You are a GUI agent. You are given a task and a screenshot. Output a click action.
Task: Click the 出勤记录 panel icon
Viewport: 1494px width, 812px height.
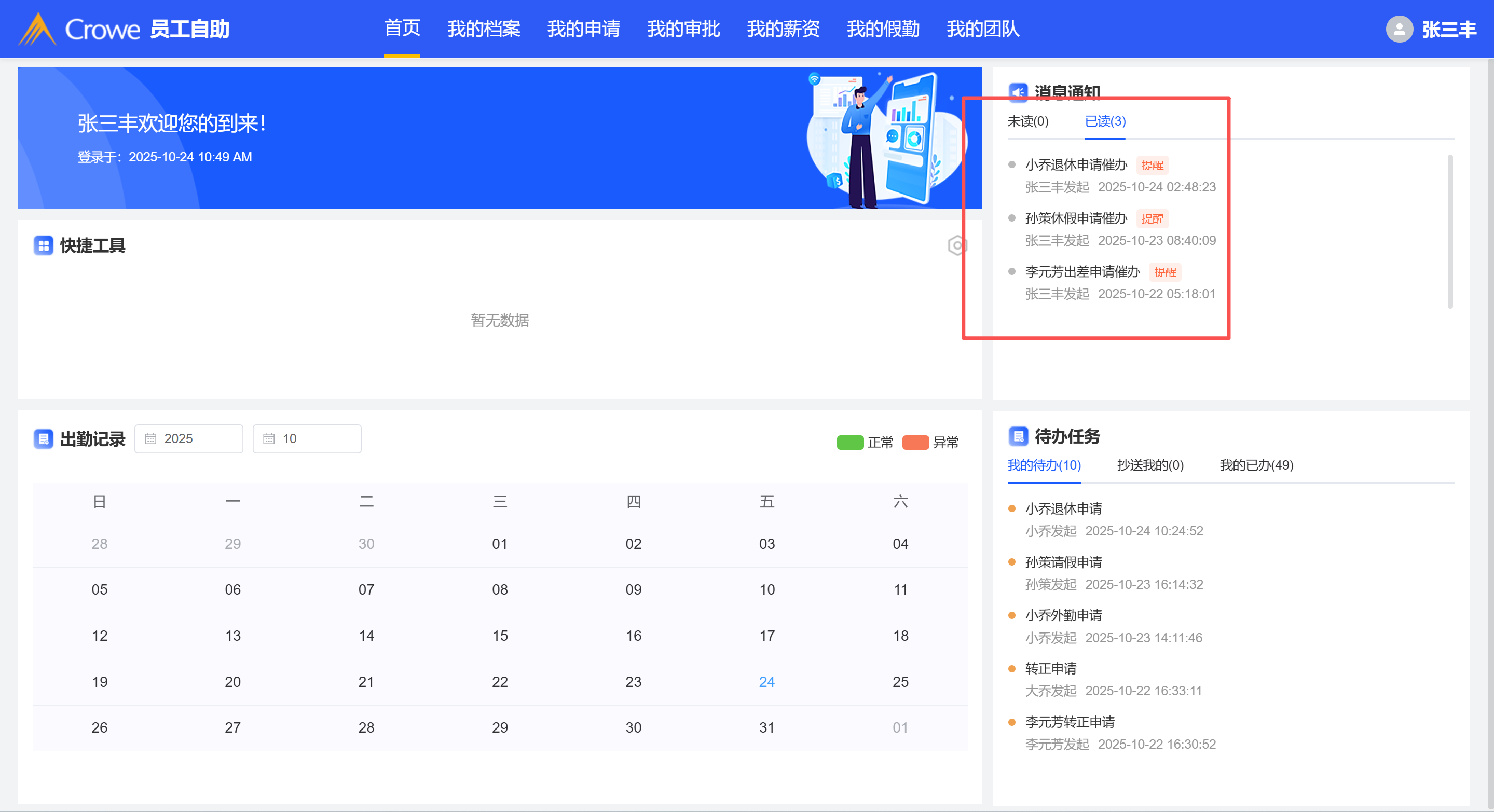(44, 439)
